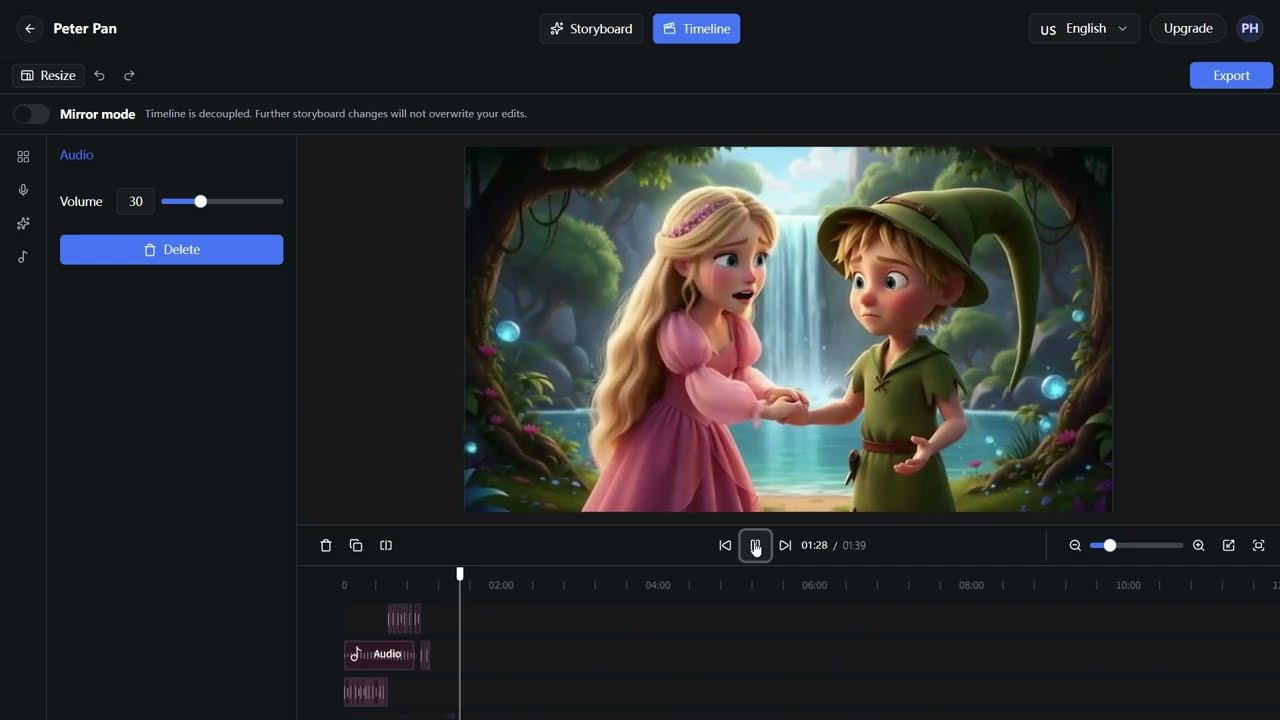This screenshot has height=720, width=1280.
Task: Open the sparkle effects sidebar icon
Action: coord(23,224)
